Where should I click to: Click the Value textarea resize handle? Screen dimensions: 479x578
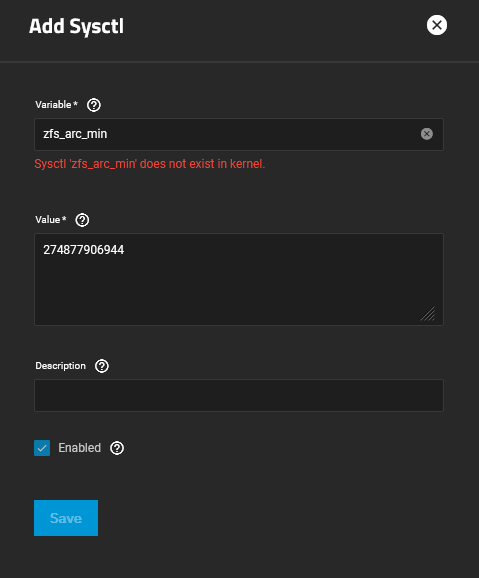tap(428, 314)
